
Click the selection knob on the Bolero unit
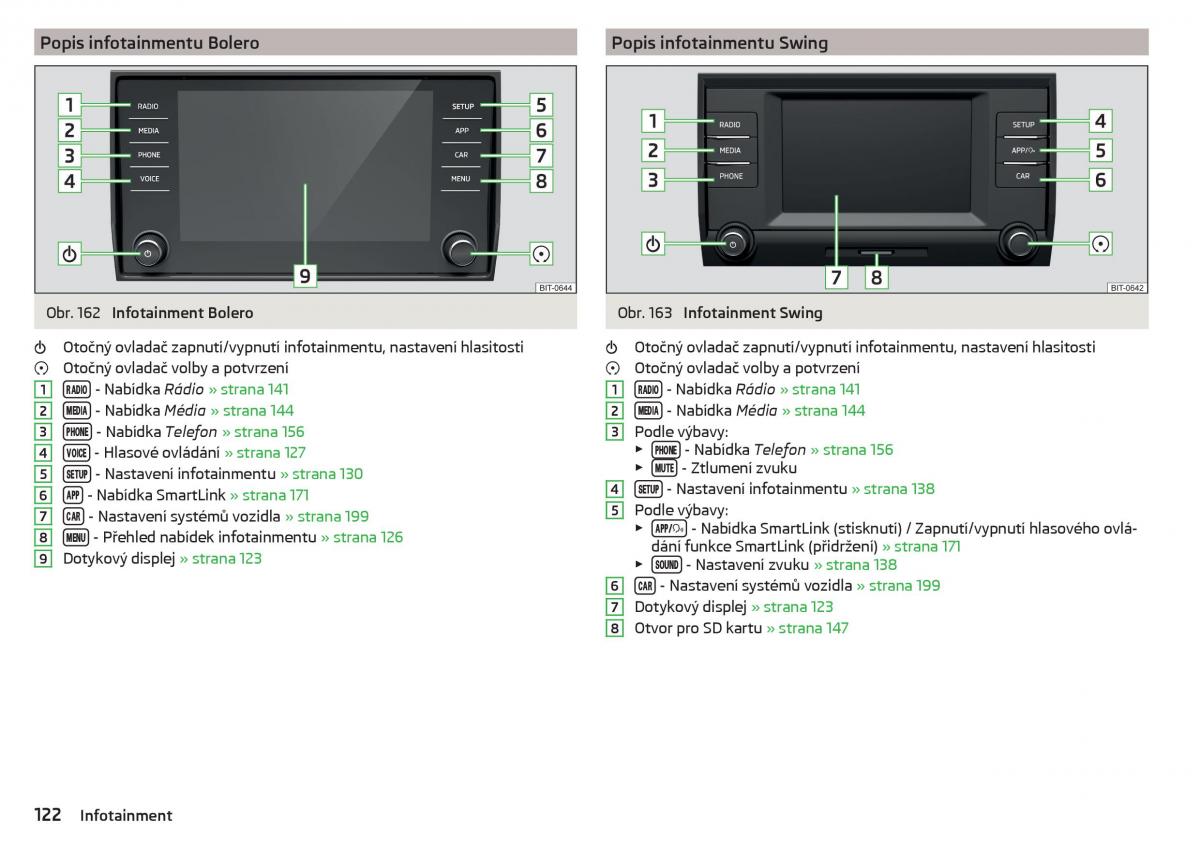click(461, 250)
